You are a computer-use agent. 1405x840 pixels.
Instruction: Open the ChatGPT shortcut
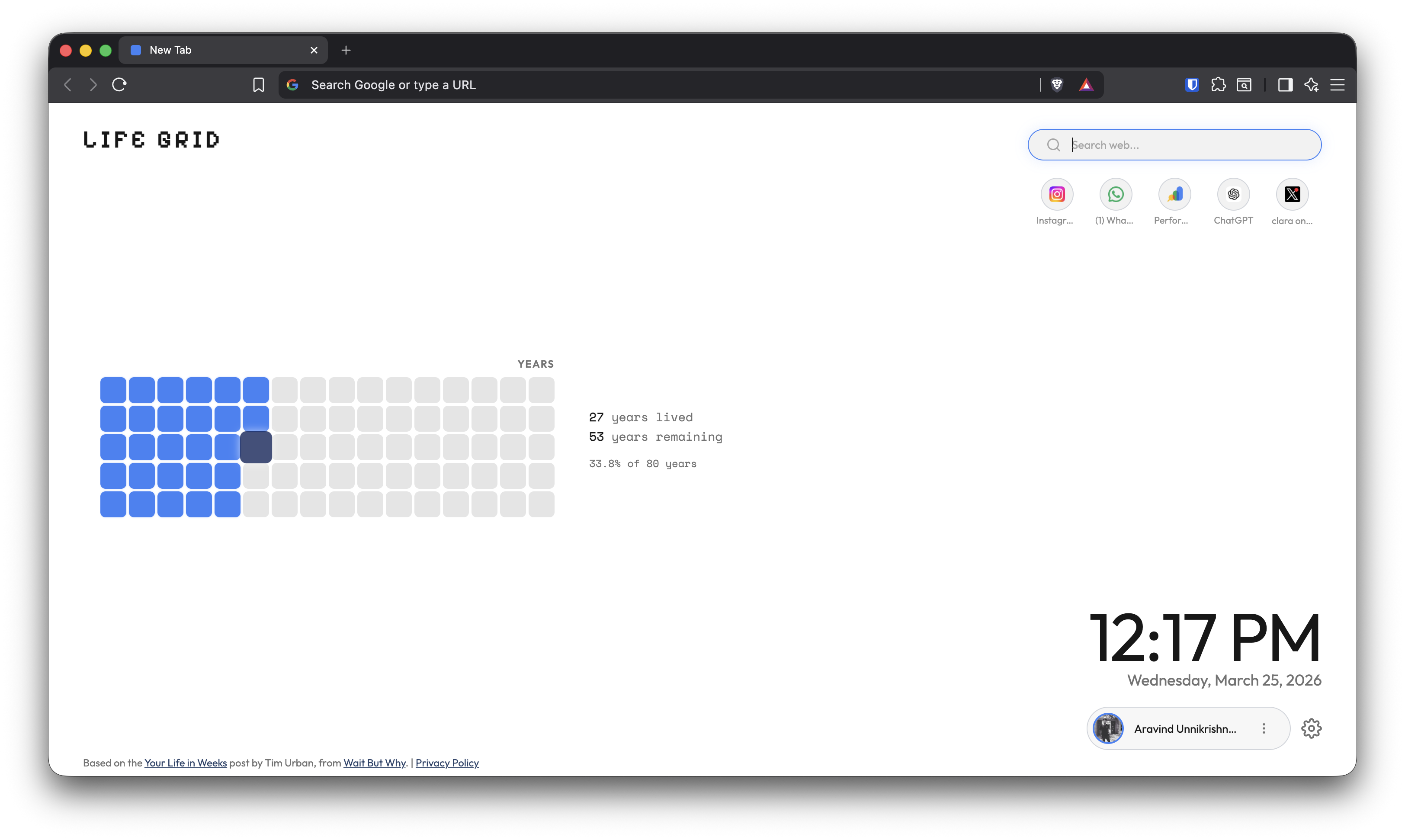(x=1233, y=194)
